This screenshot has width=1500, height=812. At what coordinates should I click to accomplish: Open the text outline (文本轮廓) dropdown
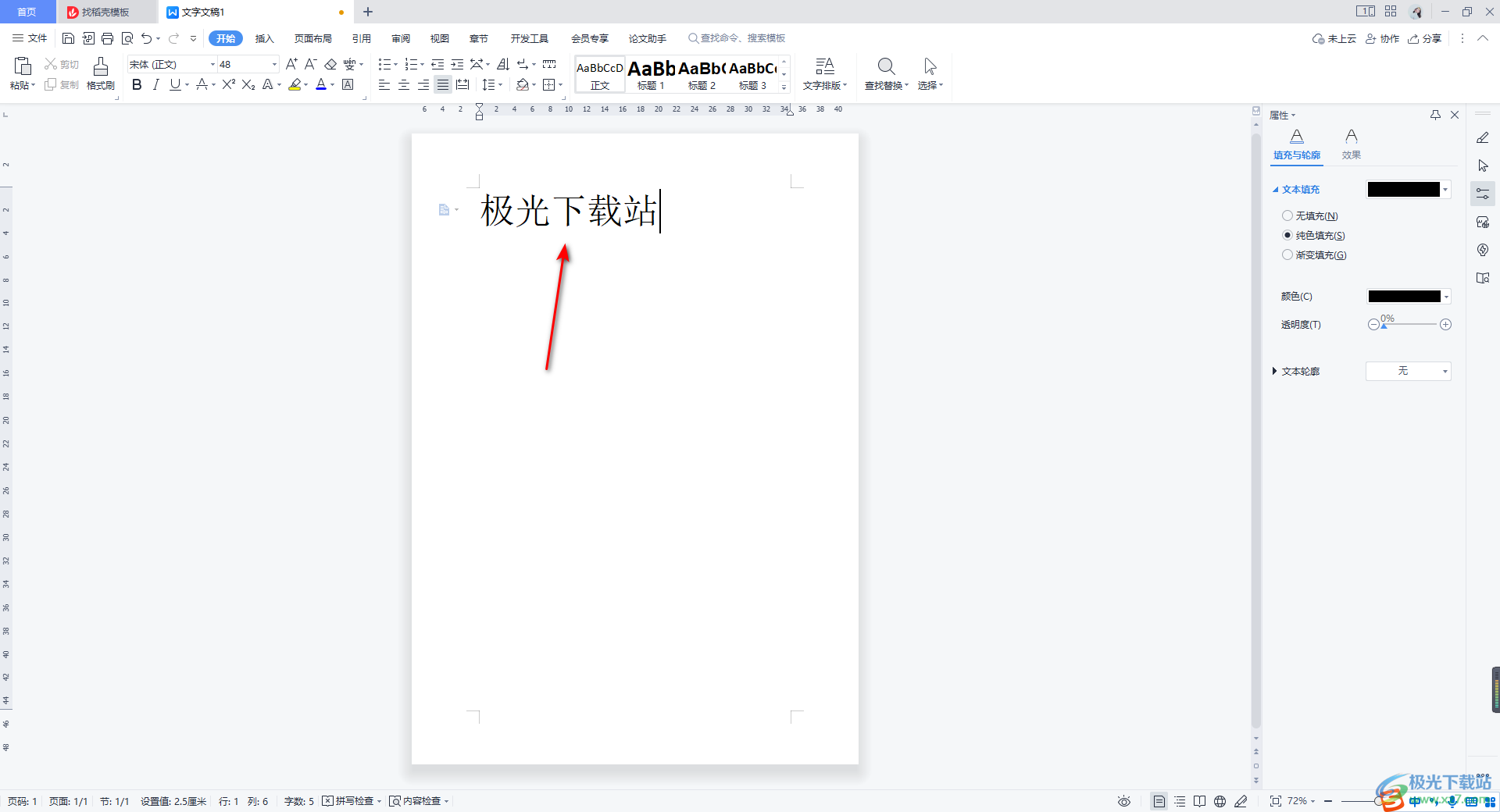click(x=1409, y=371)
